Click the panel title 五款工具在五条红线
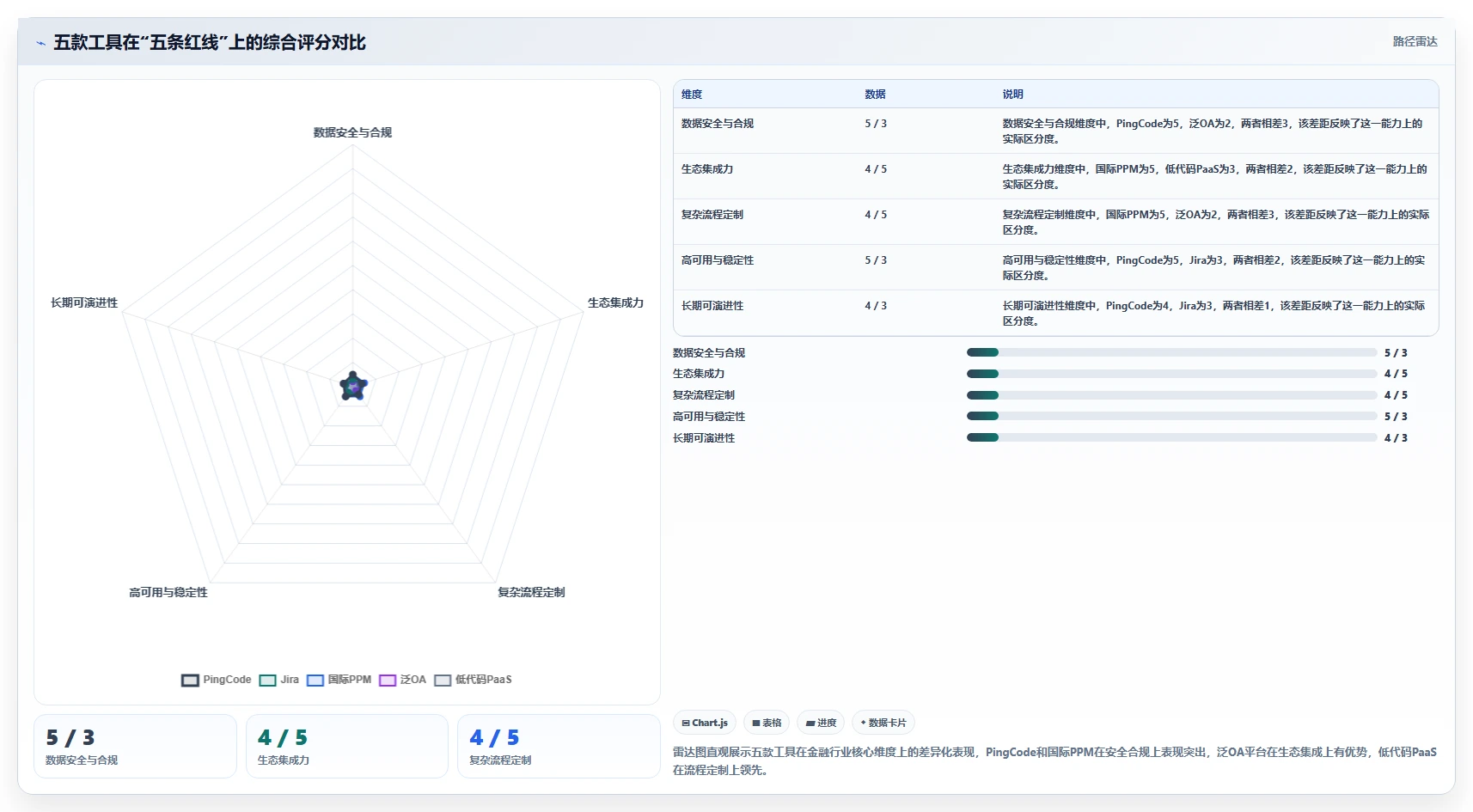 tap(210, 42)
